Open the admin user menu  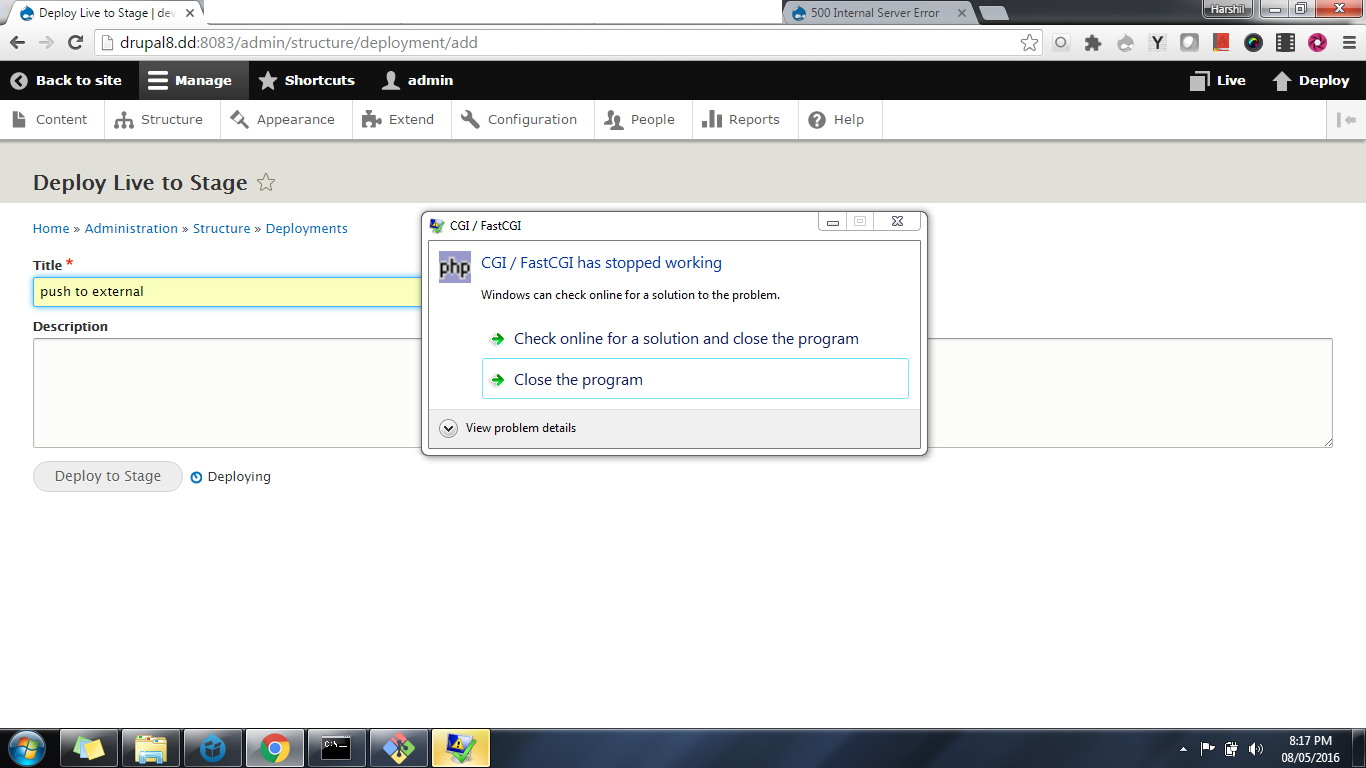[418, 80]
